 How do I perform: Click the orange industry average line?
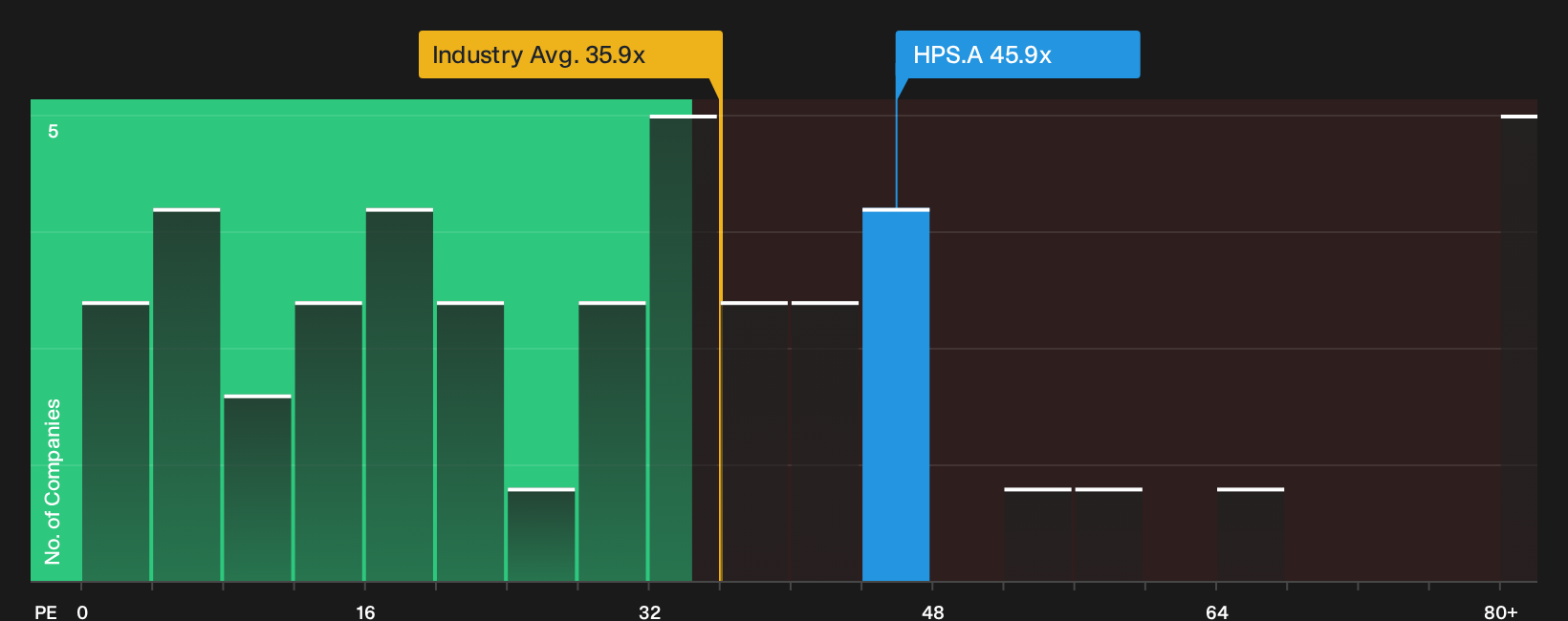point(720,330)
